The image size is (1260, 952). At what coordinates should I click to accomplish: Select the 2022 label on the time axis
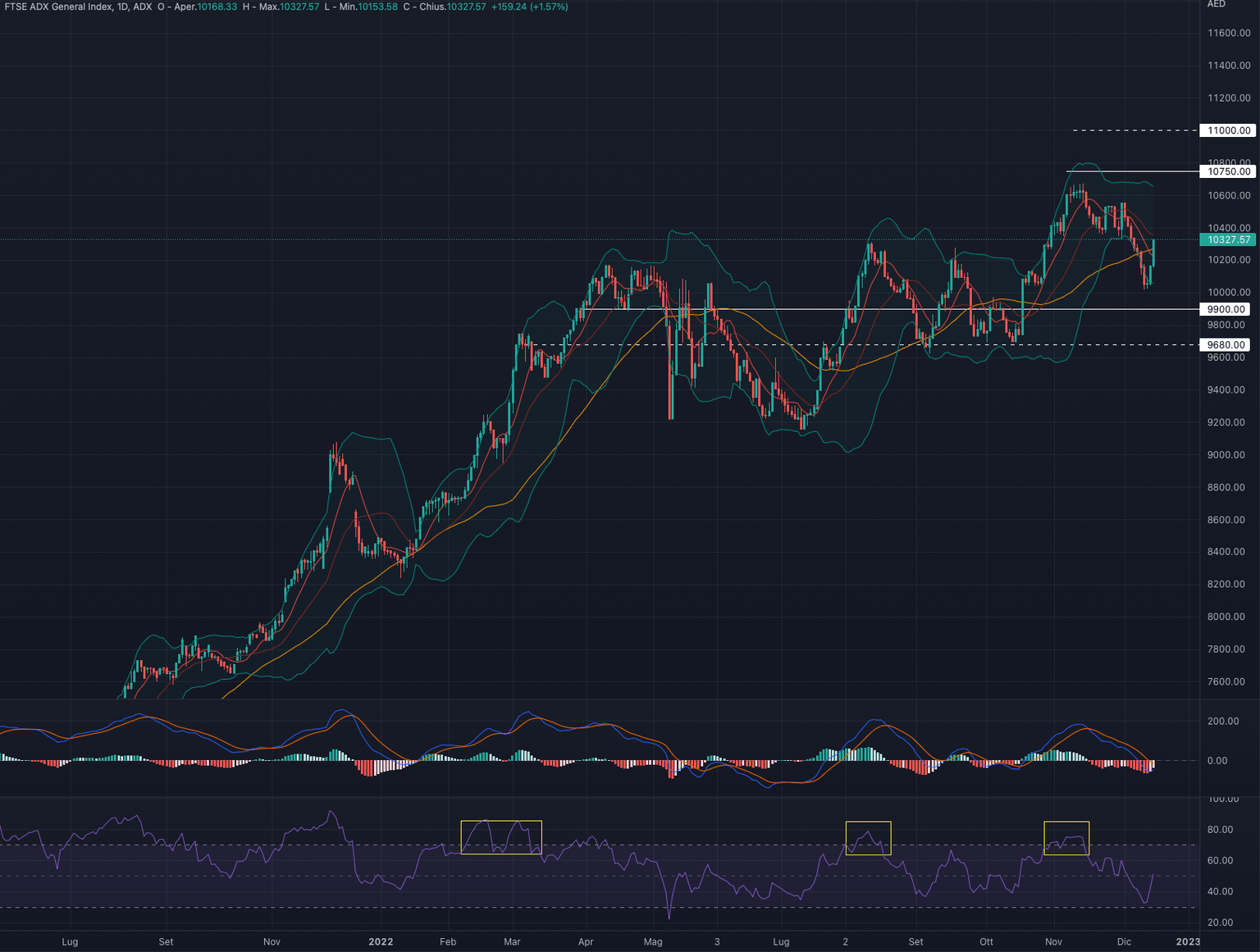pyautogui.click(x=381, y=942)
